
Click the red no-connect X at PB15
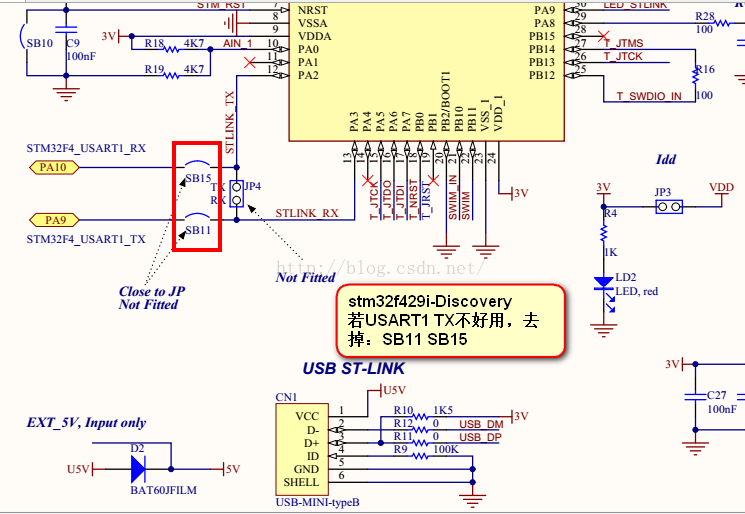(x=603, y=36)
